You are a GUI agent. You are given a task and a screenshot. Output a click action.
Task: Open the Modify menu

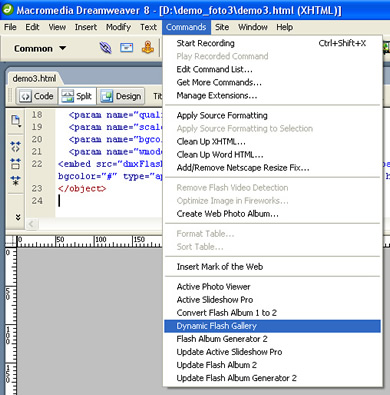(118, 27)
